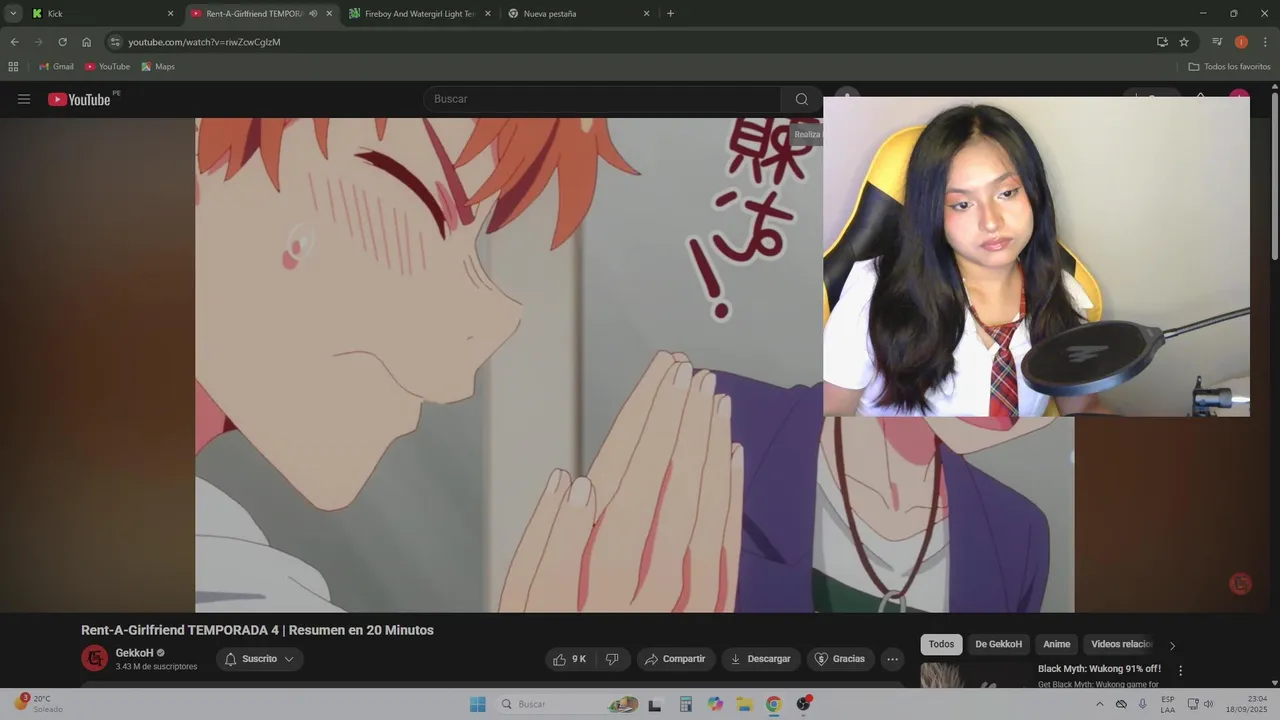Switch to the Kick browser tab
The width and height of the screenshot is (1280, 720).
coord(100,14)
